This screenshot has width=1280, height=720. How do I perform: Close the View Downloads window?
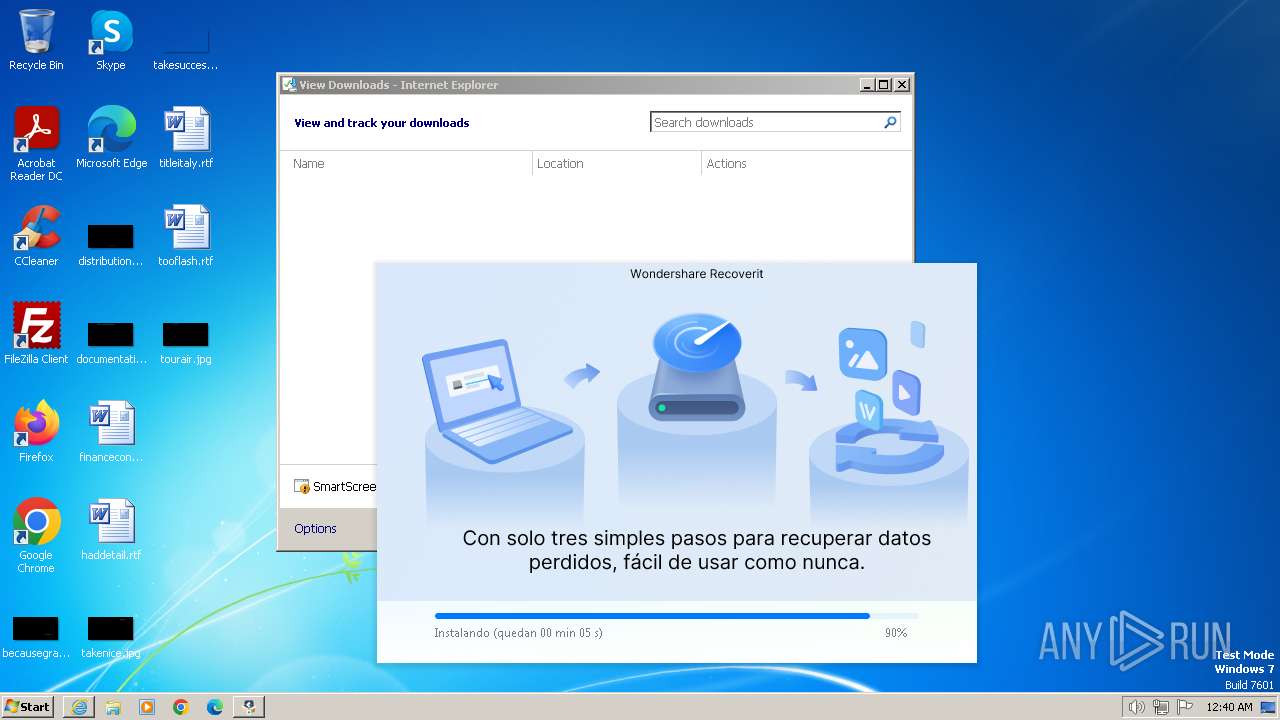[901, 85]
